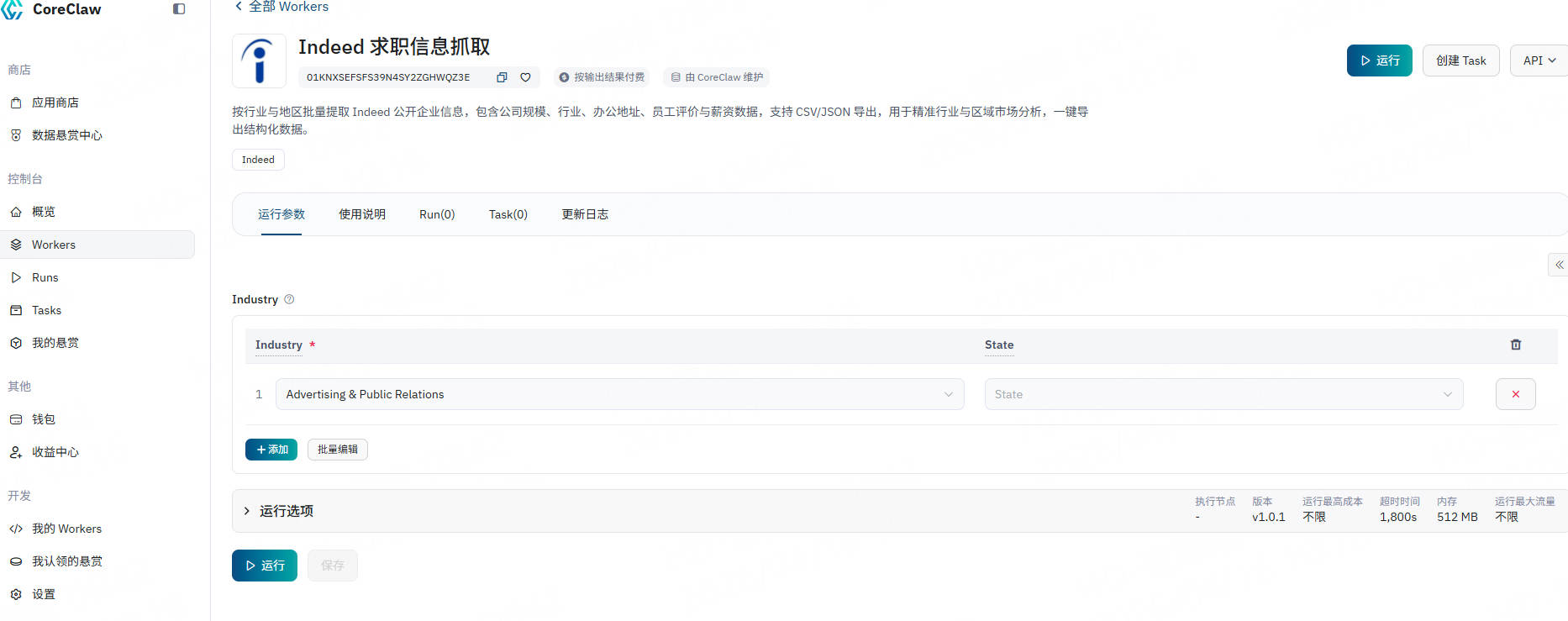Switch to 运行参数 tab
Image resolution: width=1568 pixels, height=621 pixels.
click(x=282, y=214)
